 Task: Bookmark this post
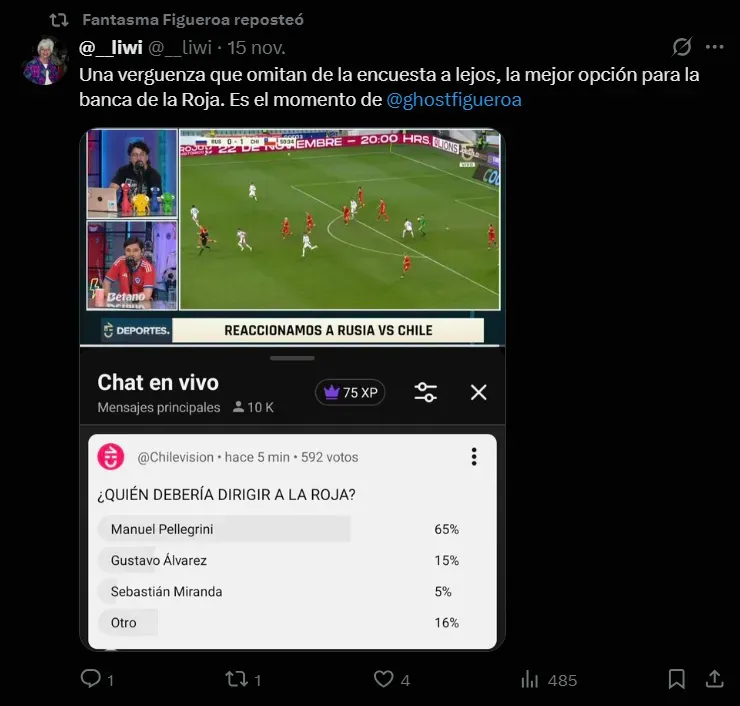[677, 679]
